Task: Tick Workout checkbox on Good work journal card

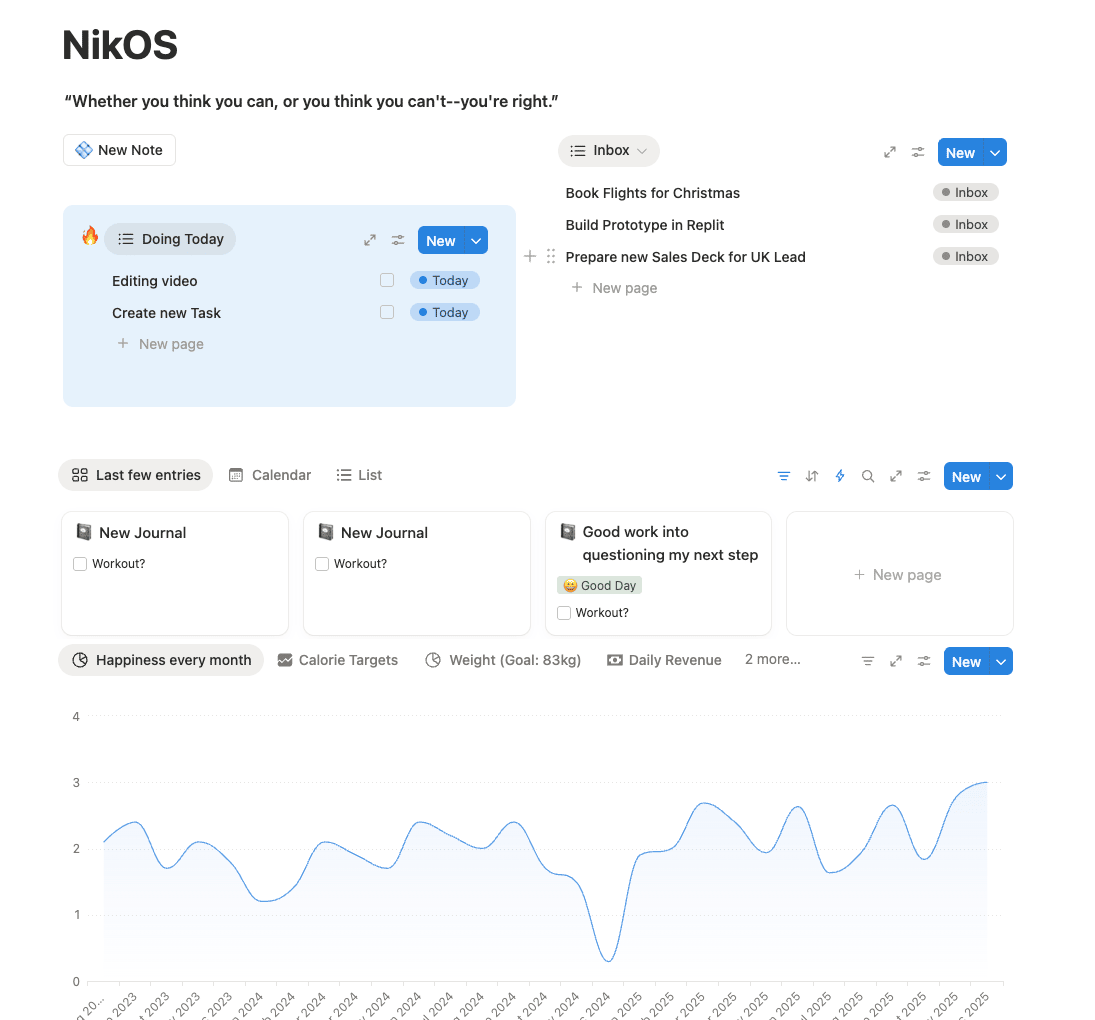Action: (x=564, y=613)
